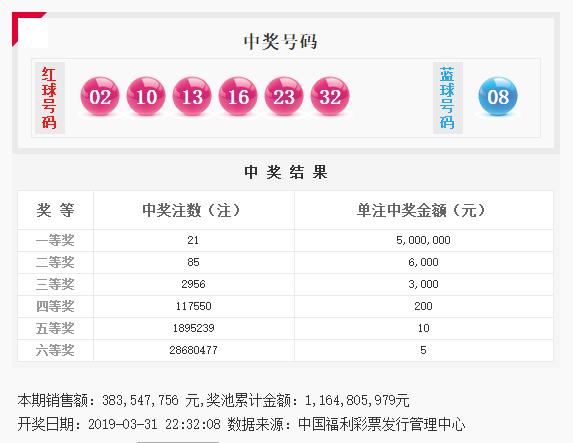Select red ball number 13

(x=192, y=96)
